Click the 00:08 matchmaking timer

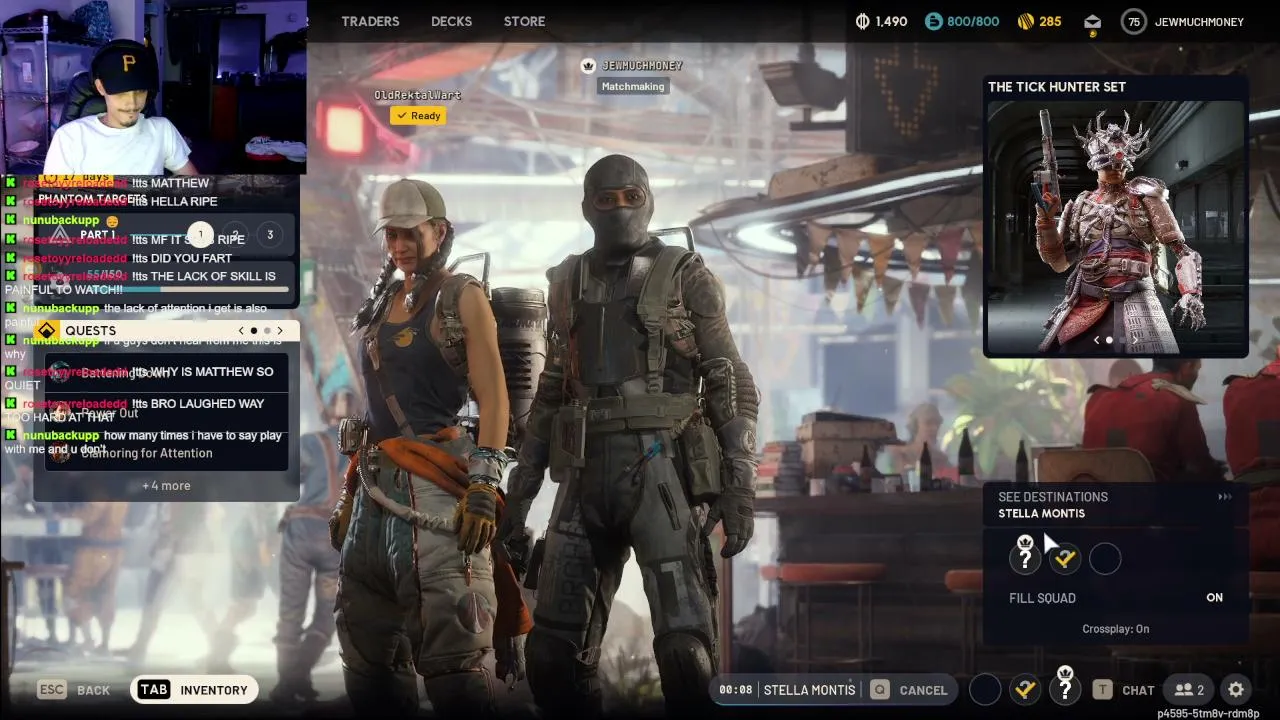735,689
